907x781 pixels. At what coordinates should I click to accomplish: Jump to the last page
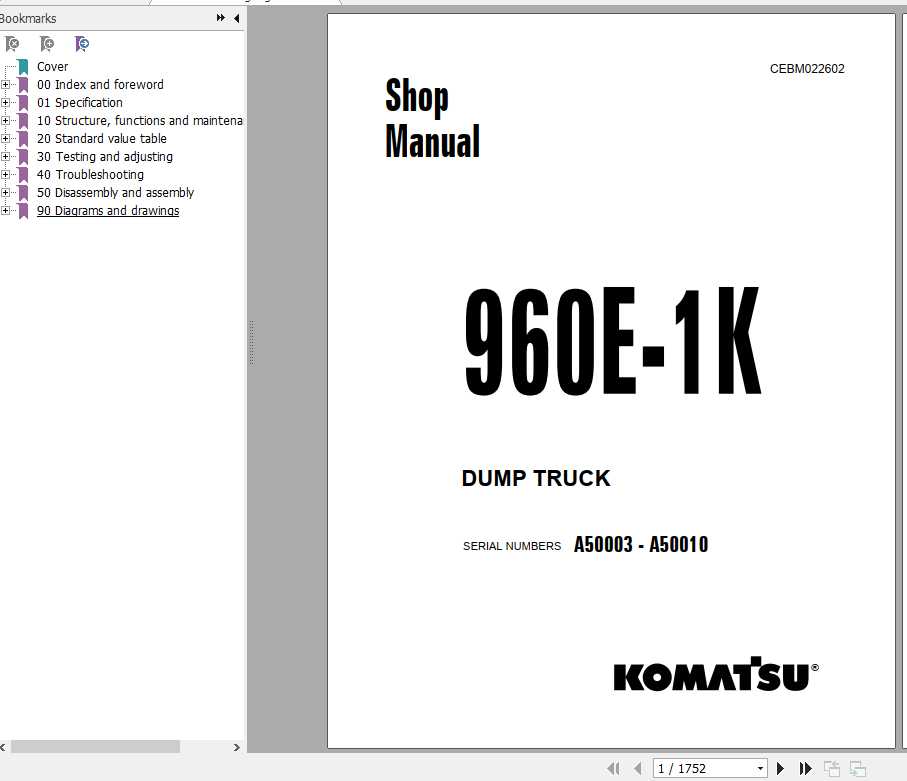click(x=805, y=768)
